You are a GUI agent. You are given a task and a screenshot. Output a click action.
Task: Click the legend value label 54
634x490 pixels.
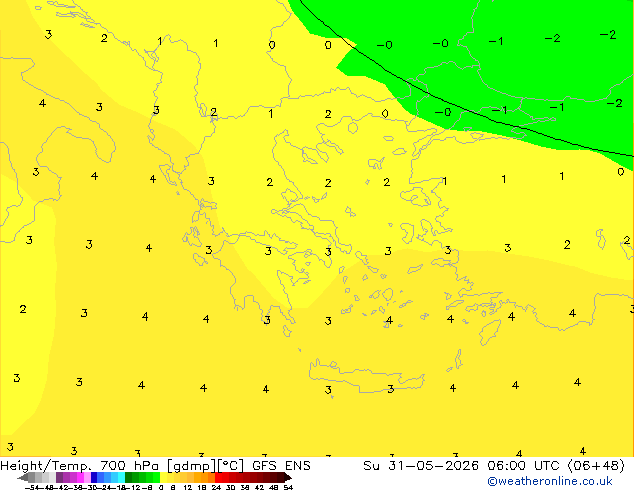pyautogui.click(x=288, y=487)
